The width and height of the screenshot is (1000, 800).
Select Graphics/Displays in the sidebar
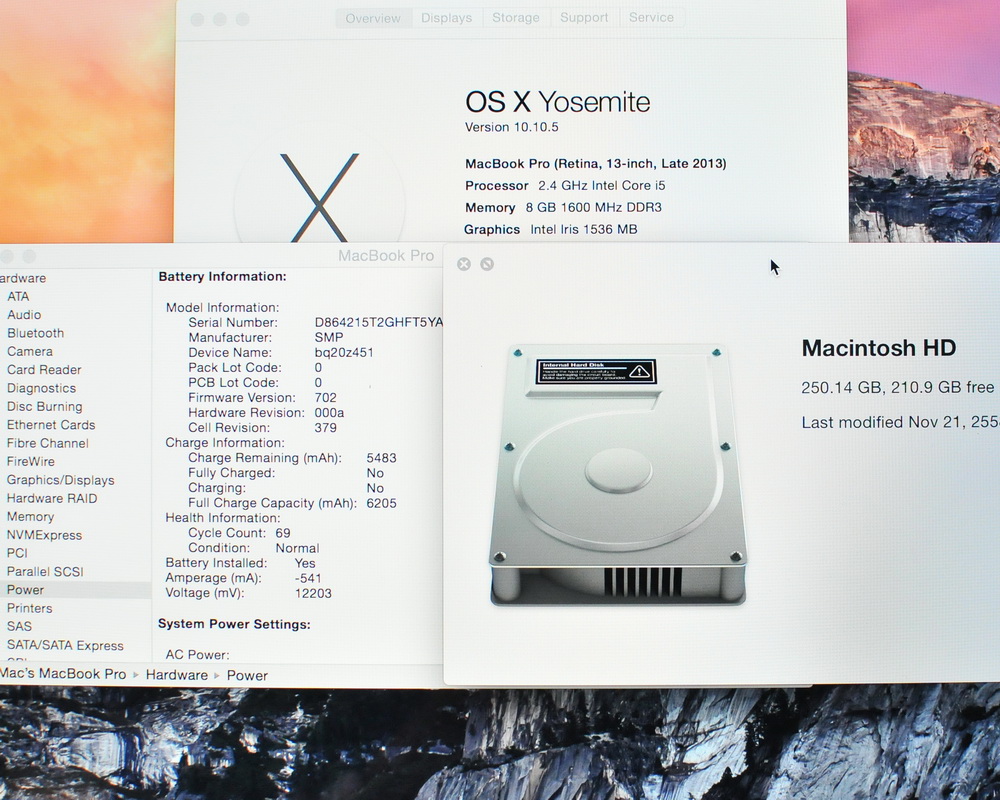click(61, 480)
